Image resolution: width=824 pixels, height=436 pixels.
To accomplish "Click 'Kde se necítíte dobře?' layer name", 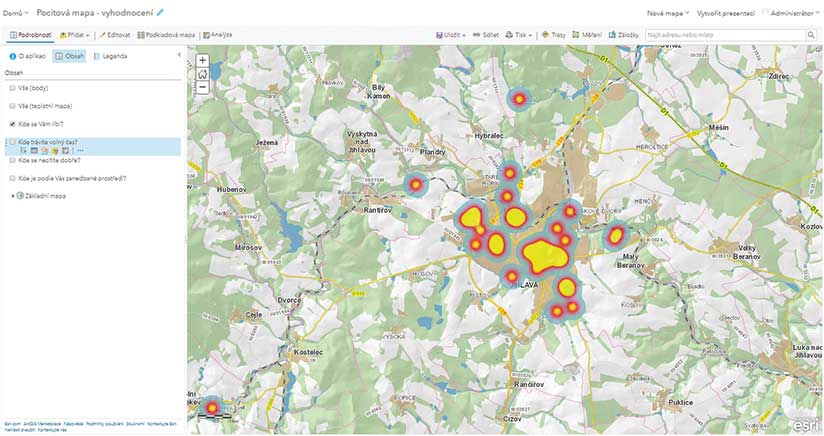I will 49,160.
